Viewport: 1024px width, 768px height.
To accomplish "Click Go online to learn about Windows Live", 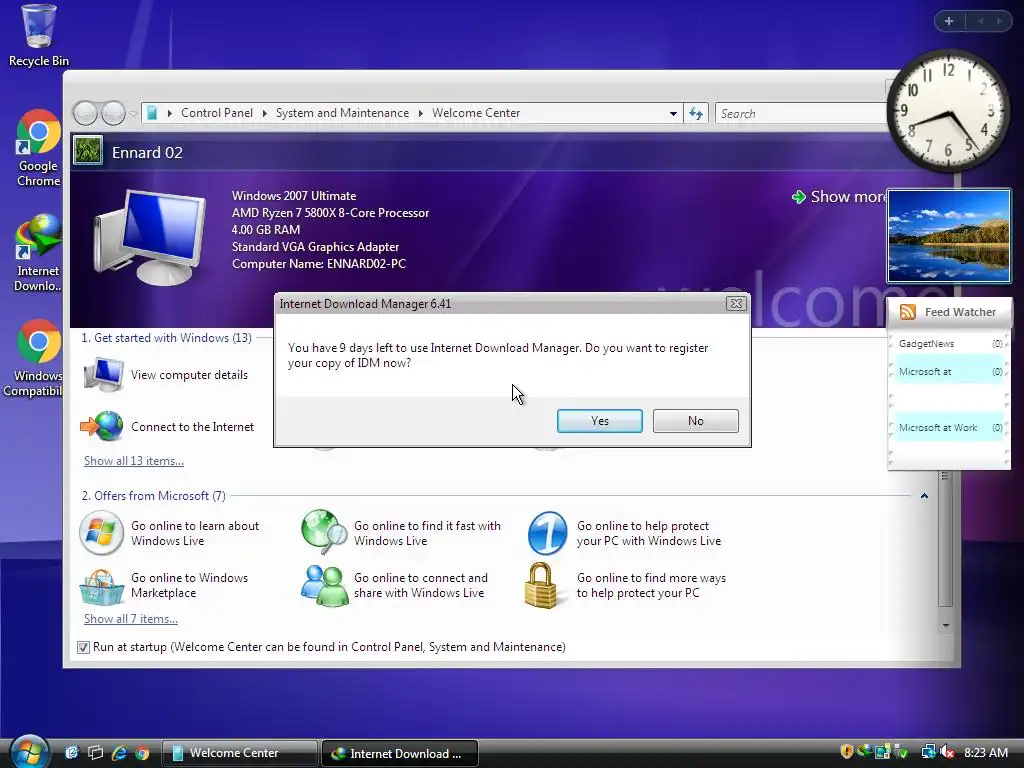I will 195,533.
